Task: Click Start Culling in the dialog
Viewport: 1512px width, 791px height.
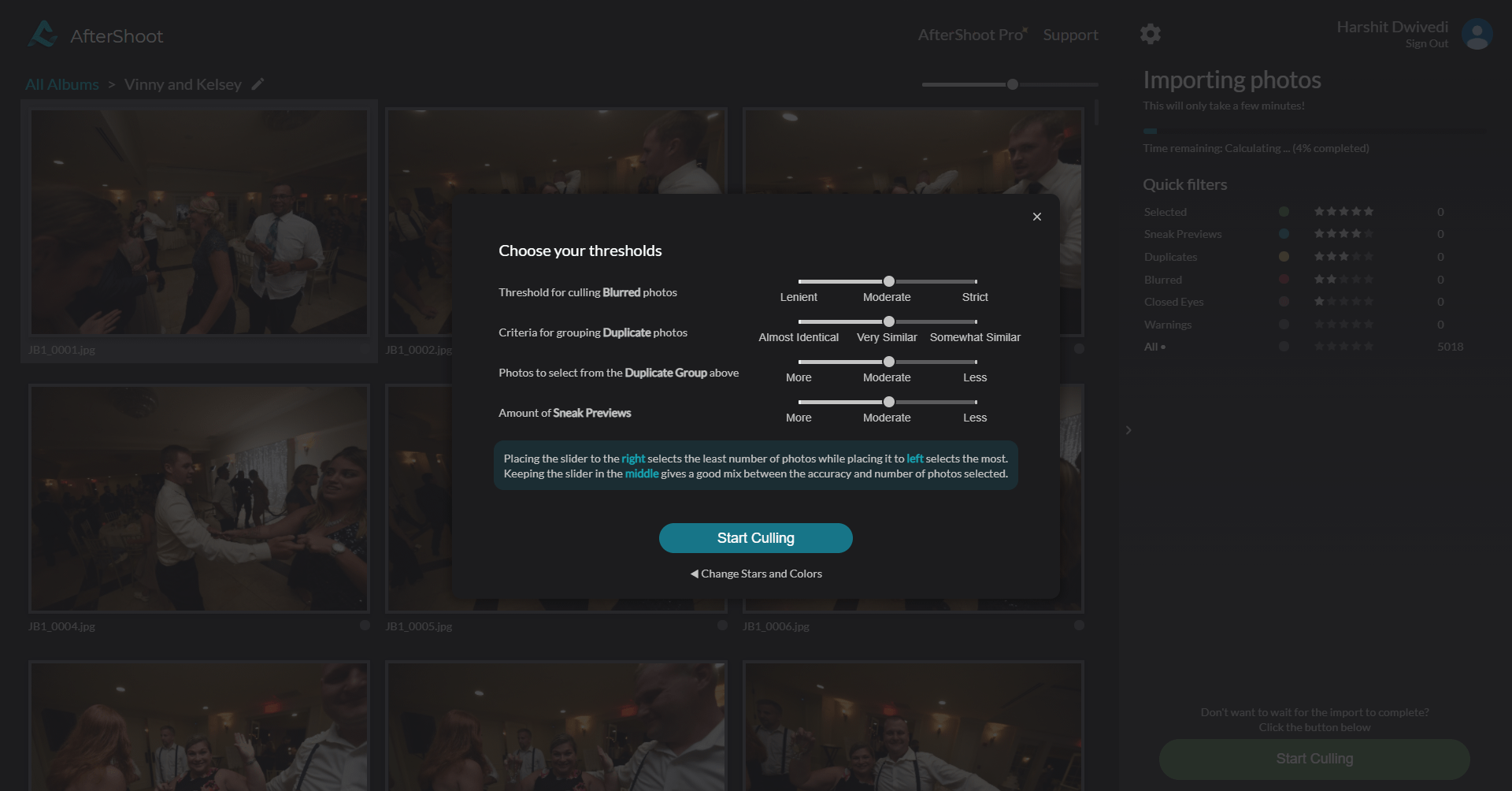Action: point(756,538)
